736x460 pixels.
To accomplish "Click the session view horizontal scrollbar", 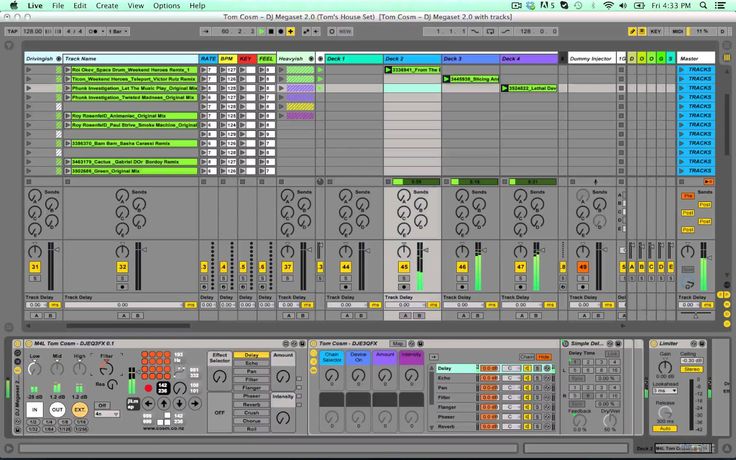I will (x=128, y=325).
